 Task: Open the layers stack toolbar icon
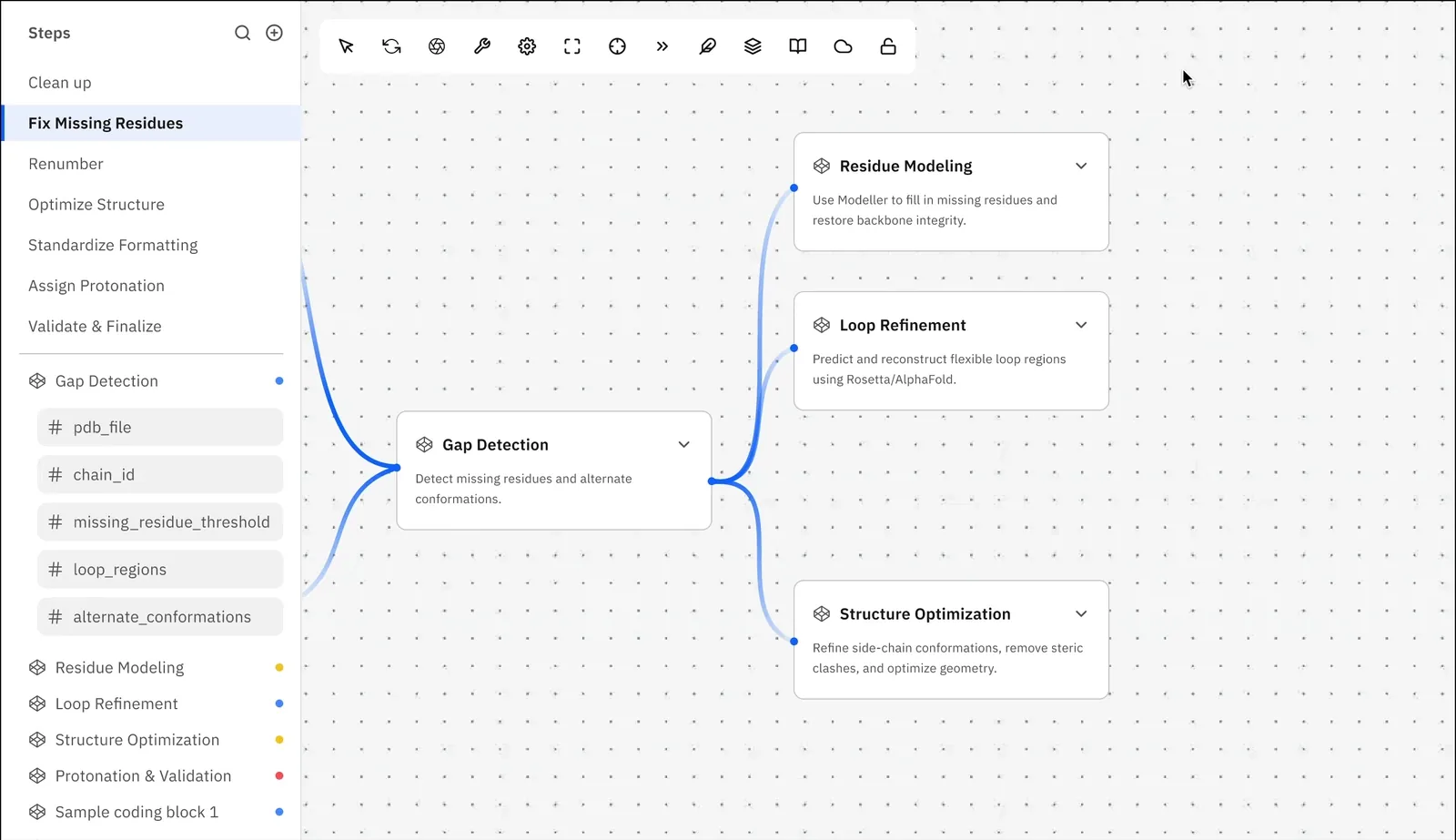753,46
